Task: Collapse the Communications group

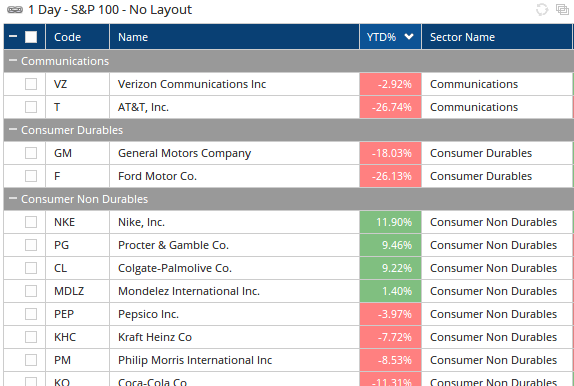Action: pyautogui.click(x=13, y=60)
